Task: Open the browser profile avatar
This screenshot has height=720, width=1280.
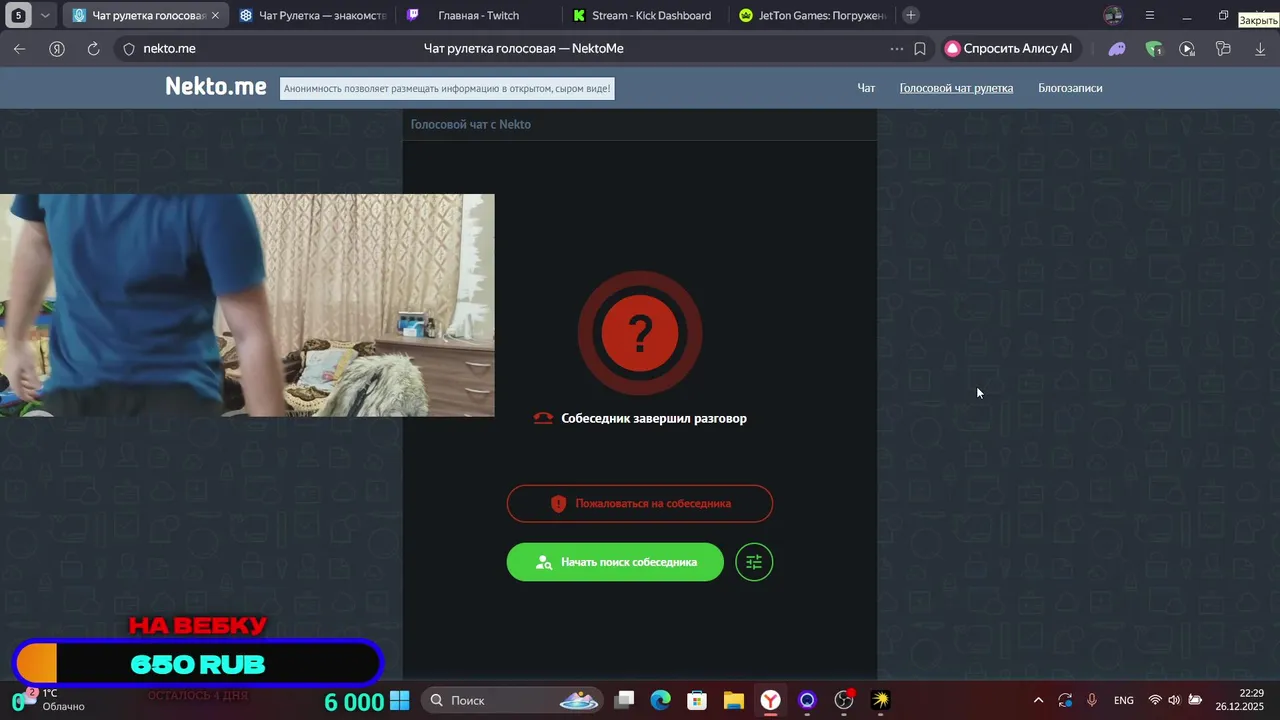Action: coord(1113,15)
